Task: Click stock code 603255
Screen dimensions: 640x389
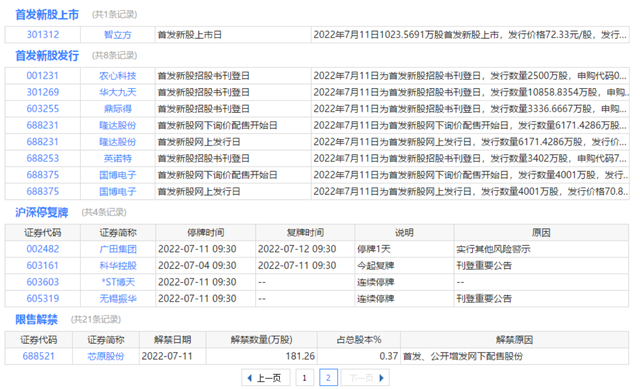Action: point(43,109)
